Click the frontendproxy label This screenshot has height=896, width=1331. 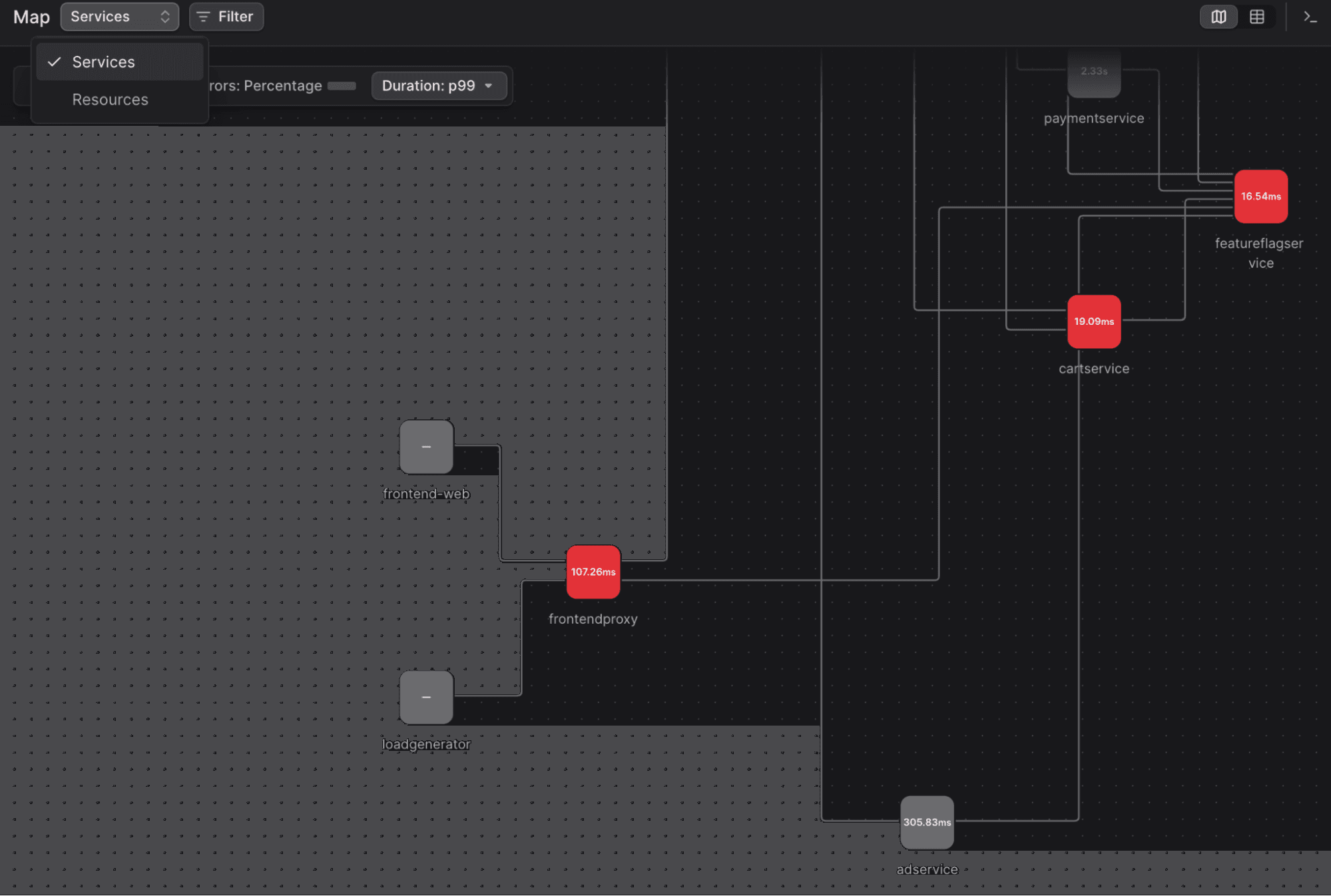pos(593,619)
